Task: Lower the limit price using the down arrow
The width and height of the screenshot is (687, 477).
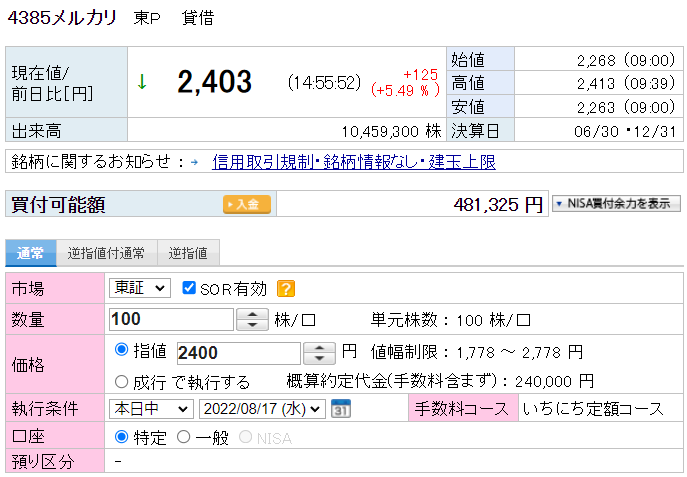Action: coord(318,358)
